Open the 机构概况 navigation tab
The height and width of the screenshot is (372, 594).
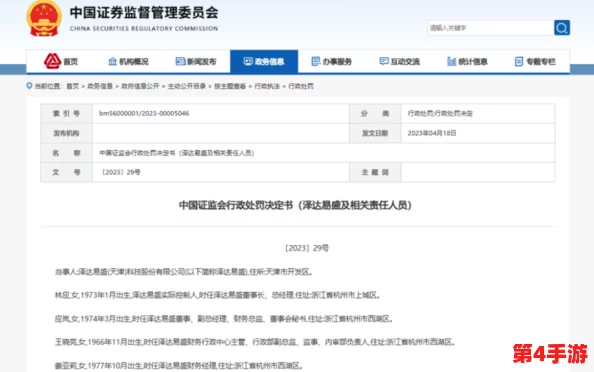pos(128,61)
